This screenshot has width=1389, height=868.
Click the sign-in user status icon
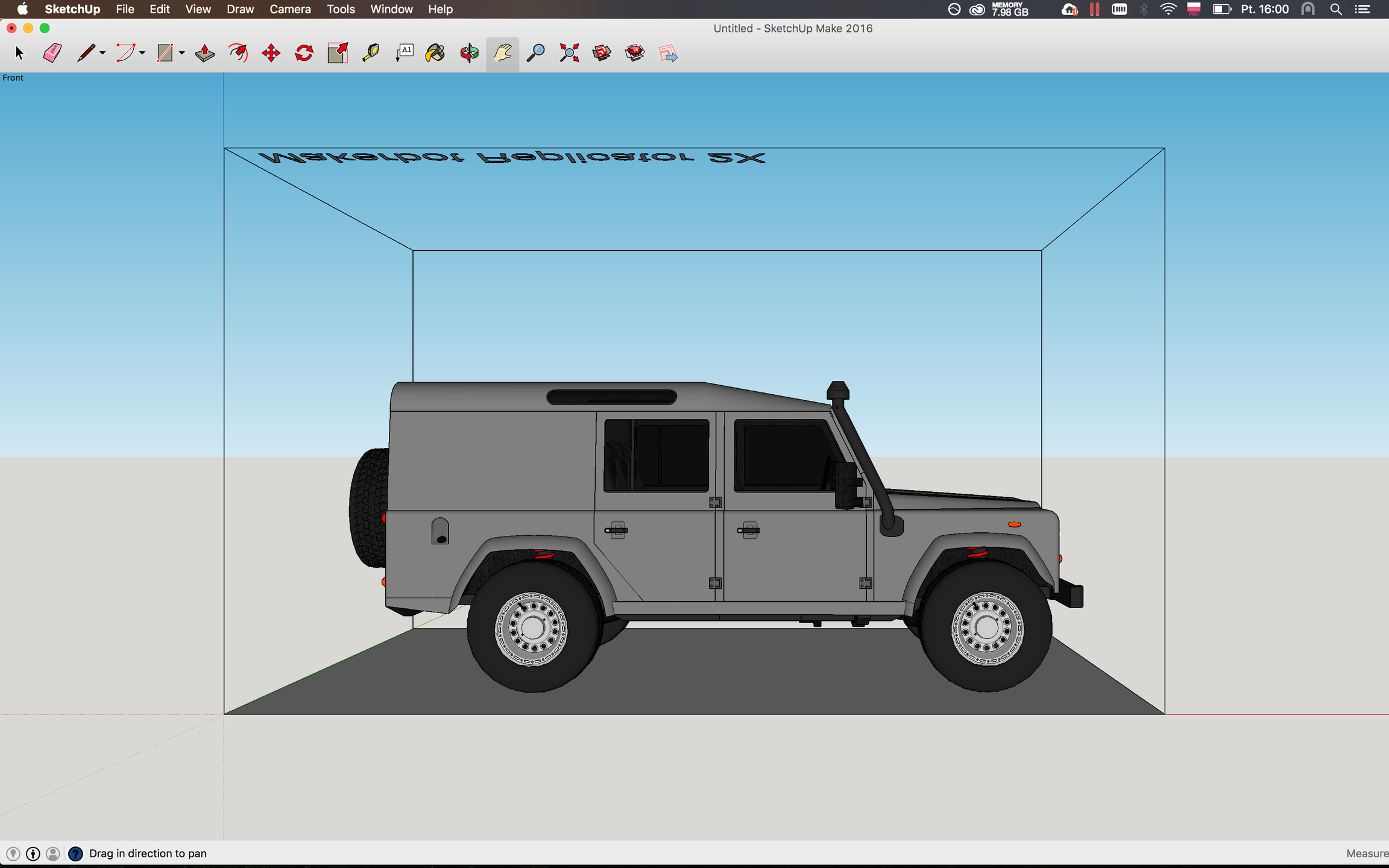(x=53, y=854)
